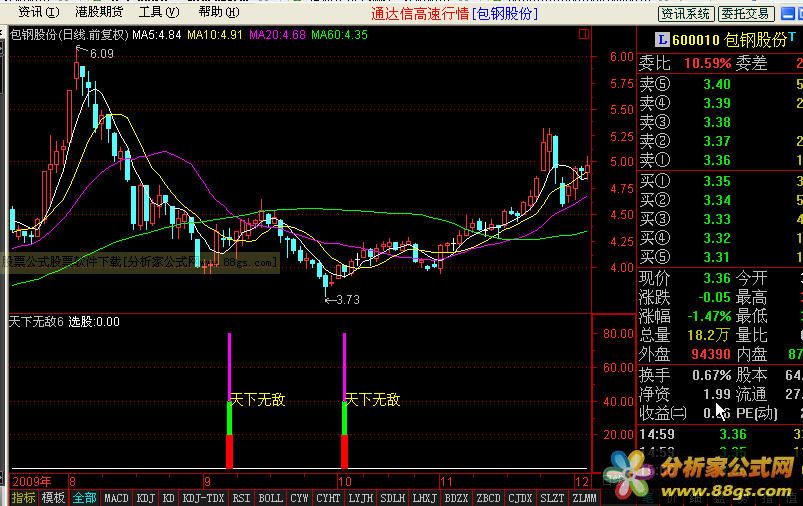Open the 资讯 (I) menu
803x506 pixels.
coord(39,12)
